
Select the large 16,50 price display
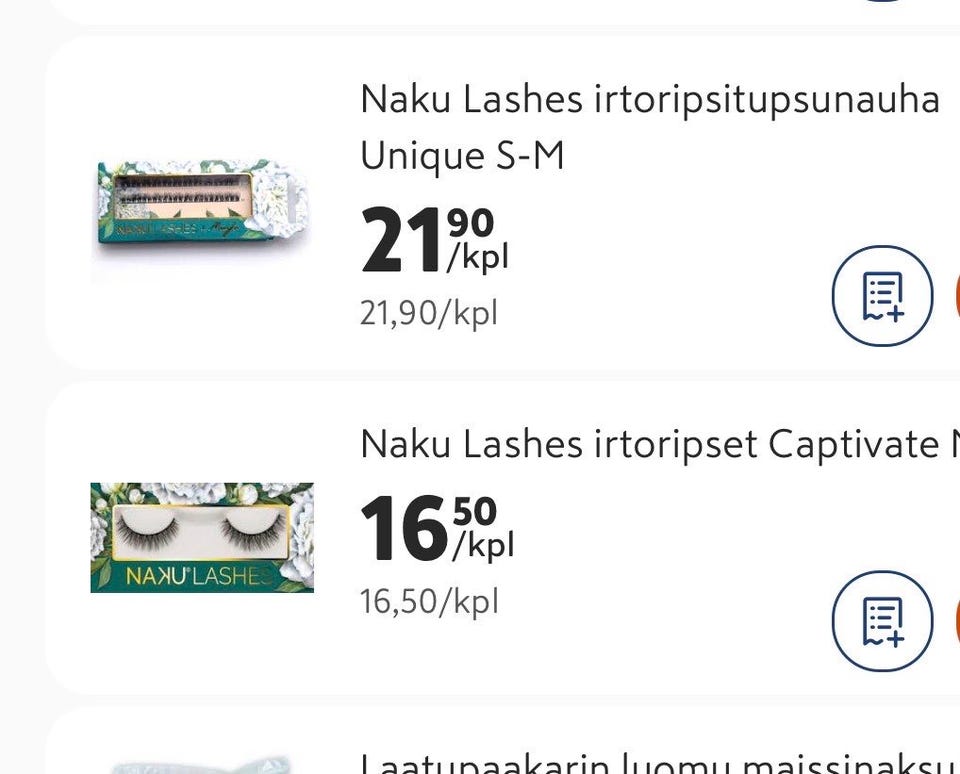pyautogui.click(x=437, y=528)
